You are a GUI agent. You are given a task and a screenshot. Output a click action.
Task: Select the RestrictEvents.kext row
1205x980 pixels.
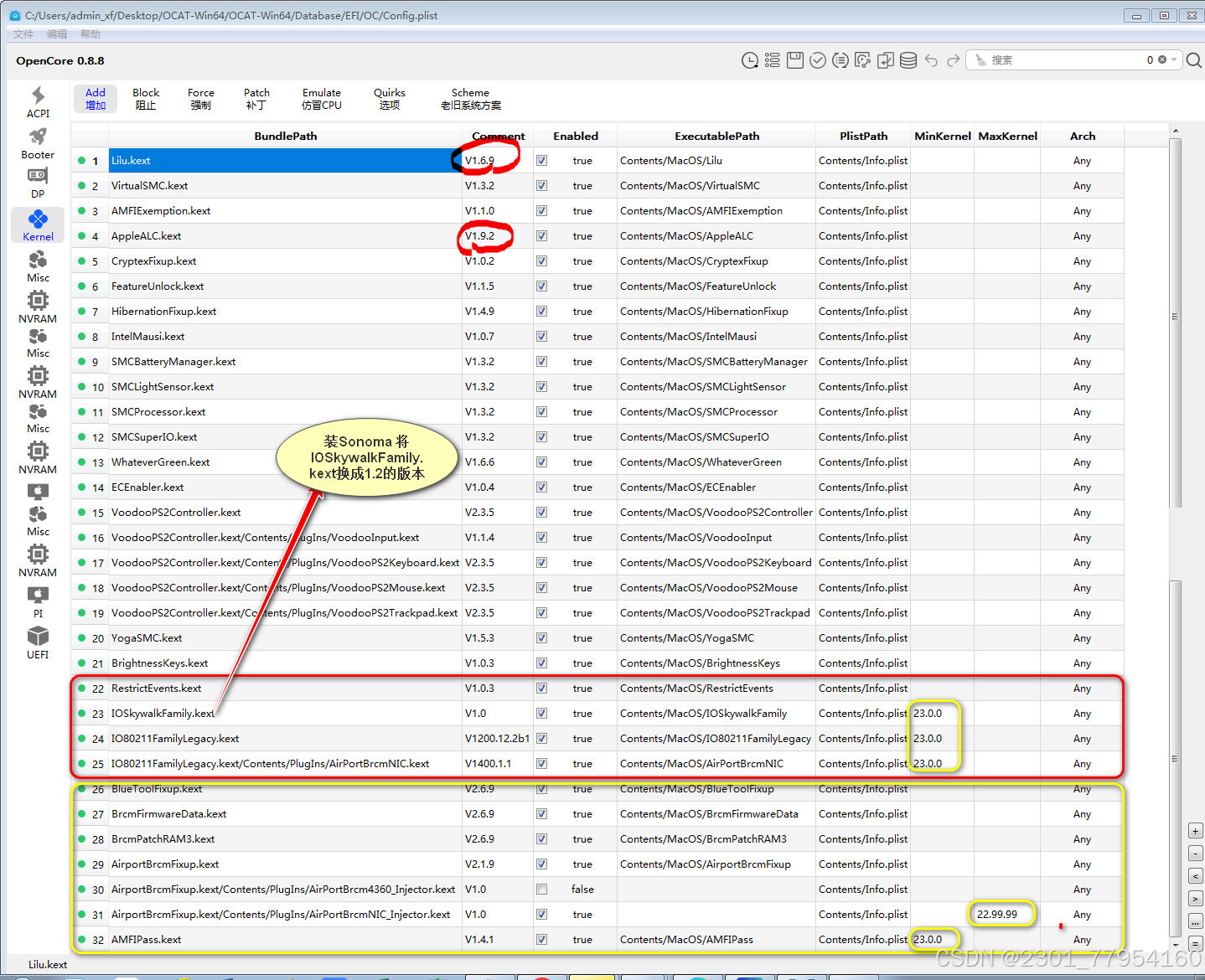(598, 689)
